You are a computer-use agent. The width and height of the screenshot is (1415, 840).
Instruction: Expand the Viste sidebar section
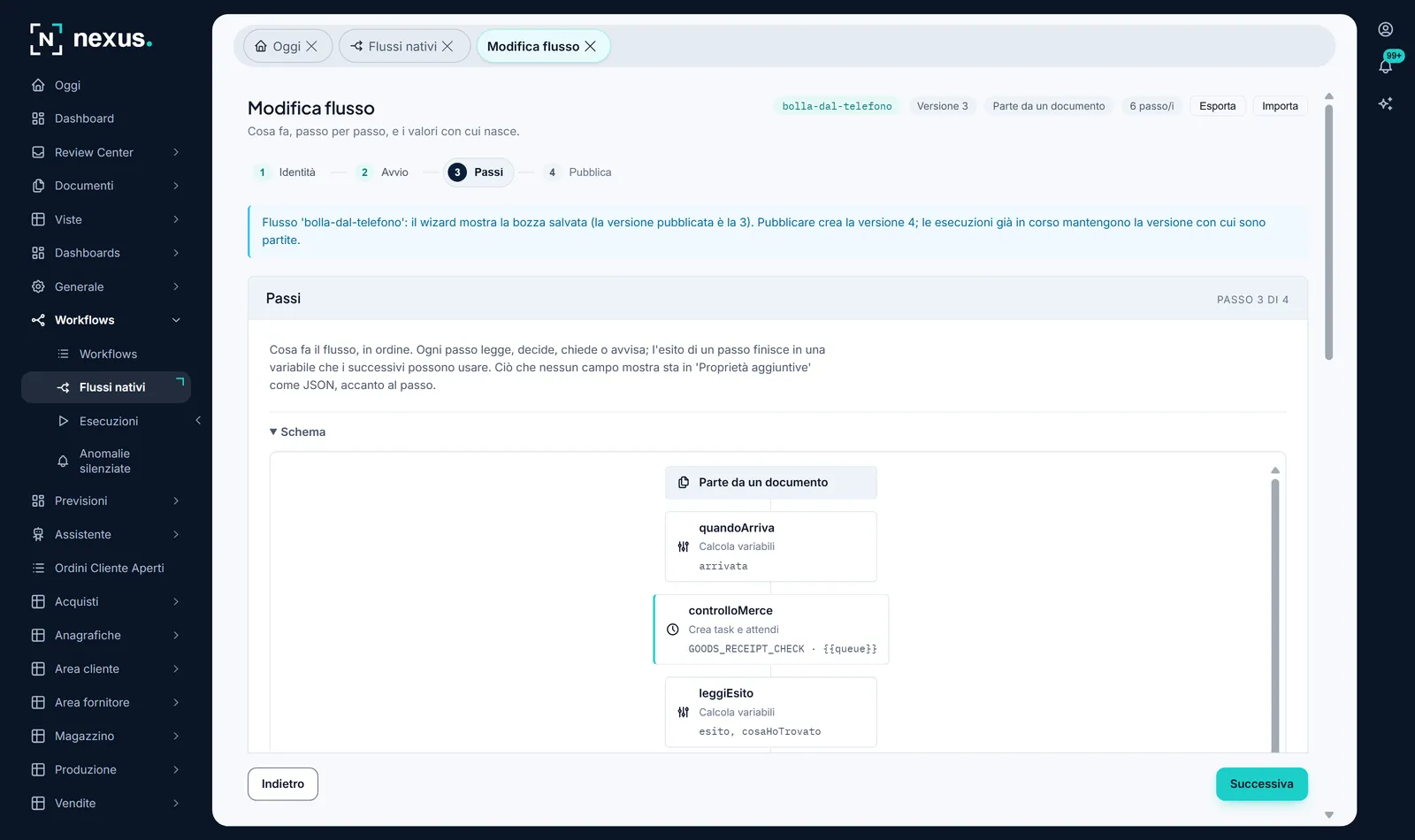tap(176, 219)
